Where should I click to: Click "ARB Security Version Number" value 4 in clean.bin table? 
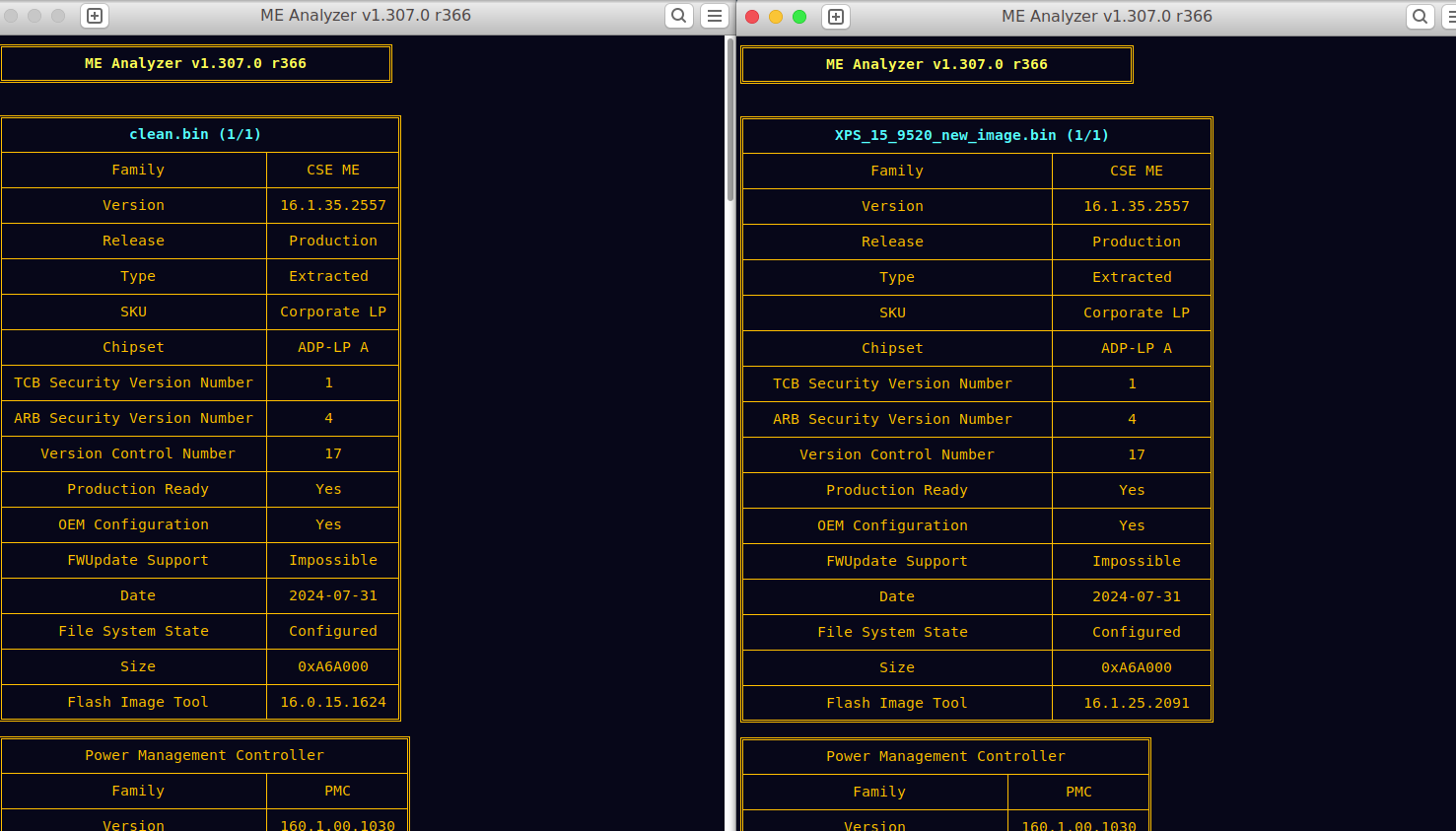coord(328,418)
